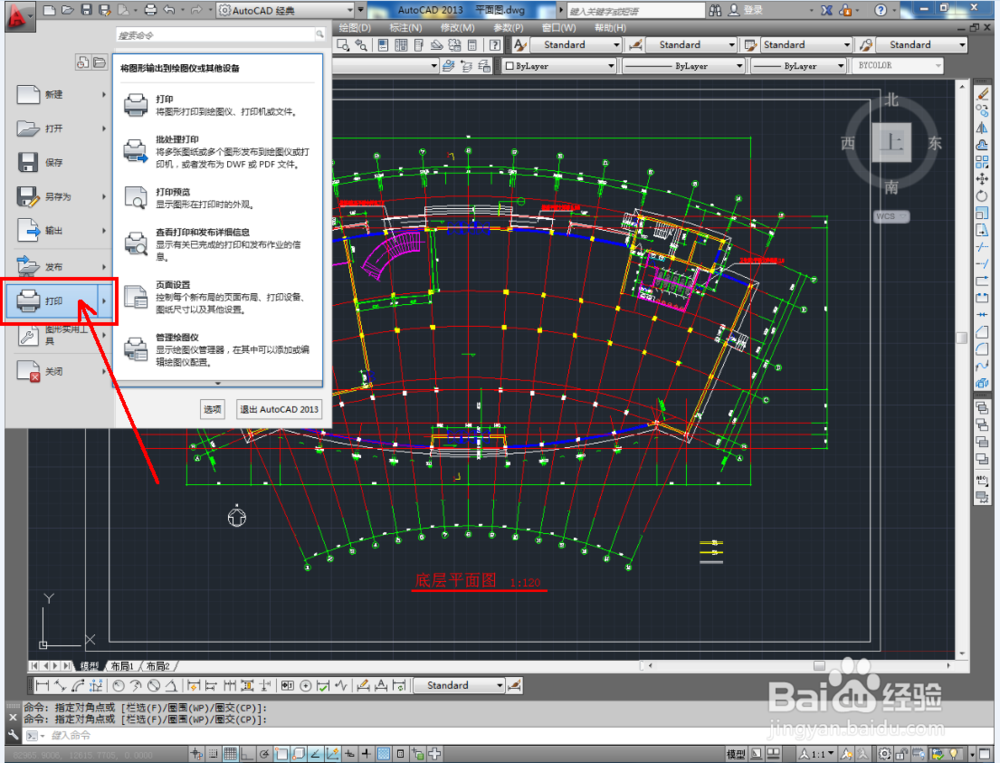
Task: Switch to the 布局1 layout tab
Action: [x=122, y=666]
